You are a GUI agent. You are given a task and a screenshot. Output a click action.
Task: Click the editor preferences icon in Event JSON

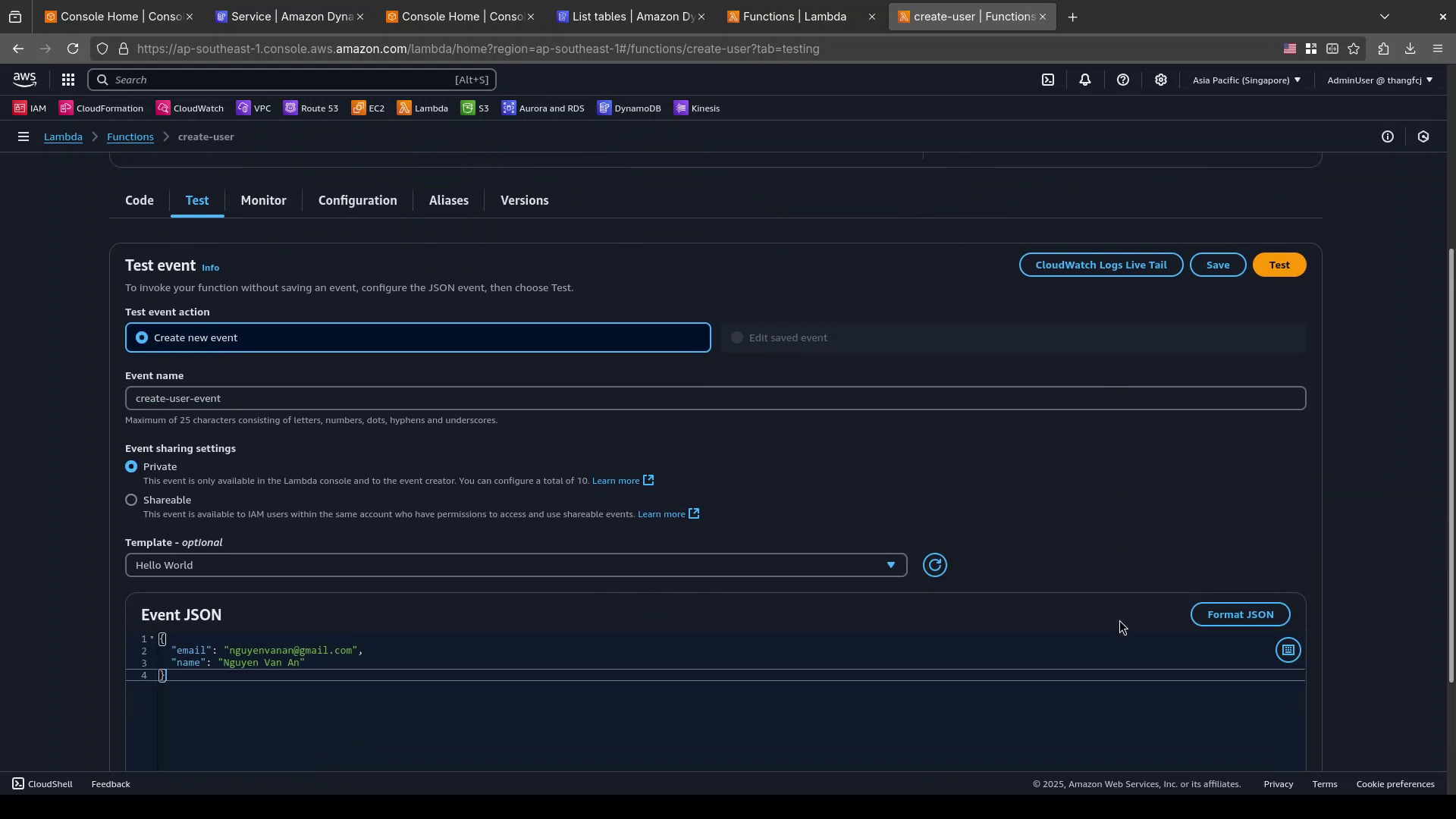[x=1288, y=650]
